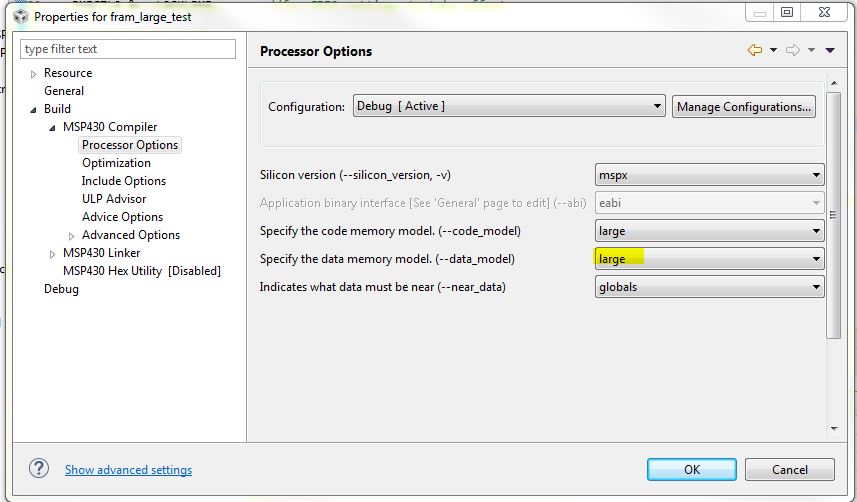
Task: Click the type filter text field
Action: tap(128, 49)
